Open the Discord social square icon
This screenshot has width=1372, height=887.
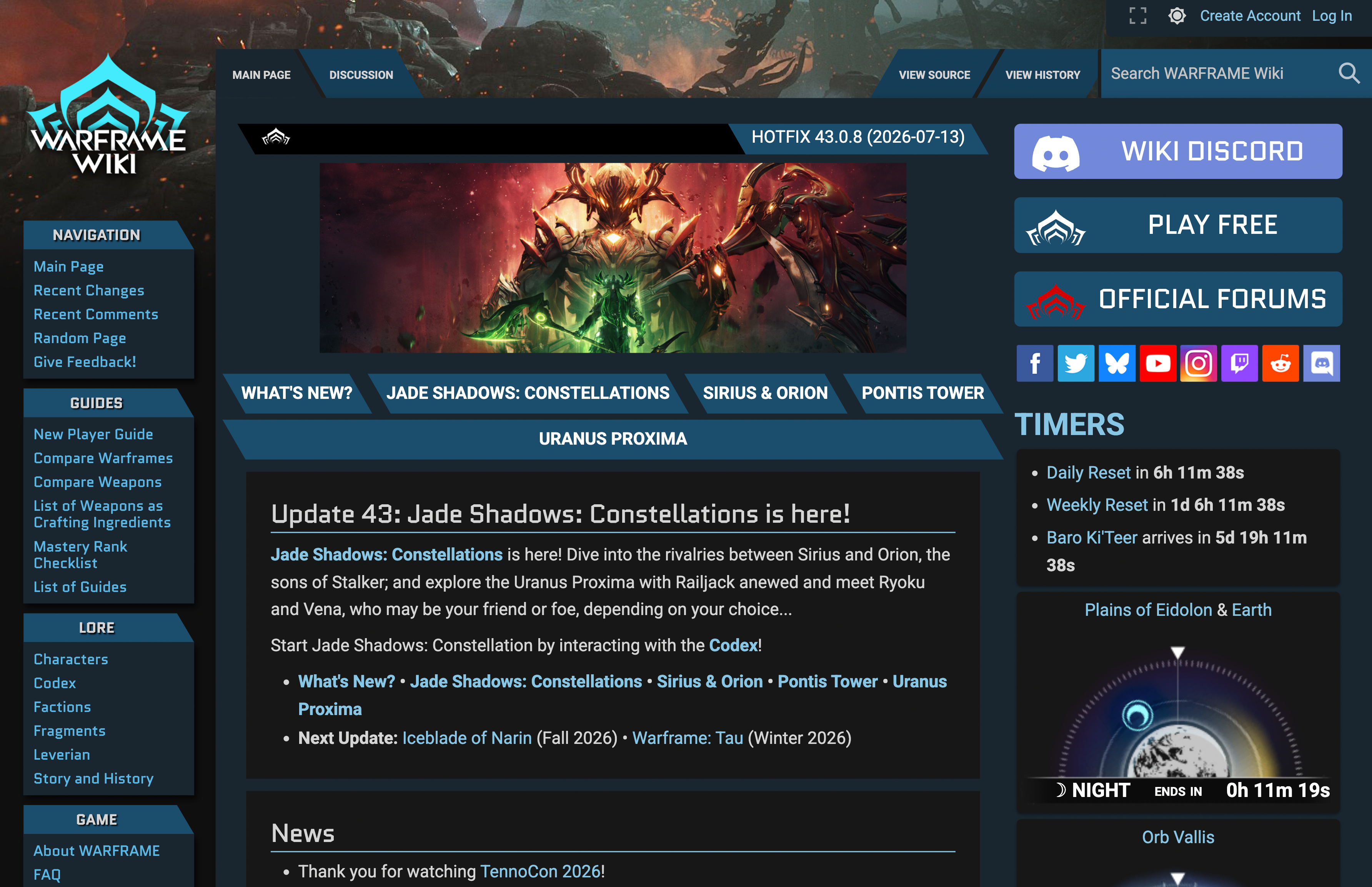(x=1321, y=363)
